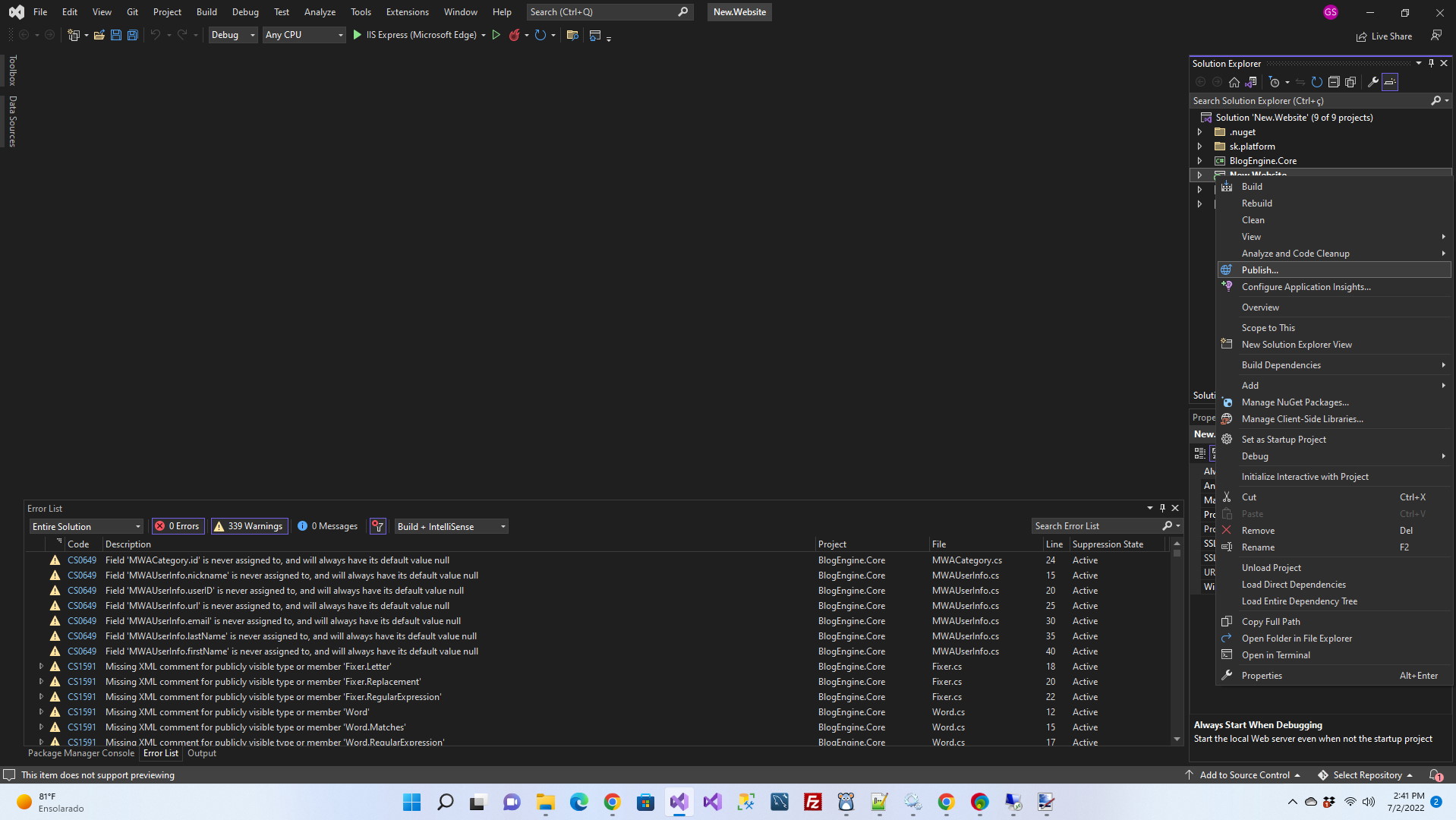Image resolution: width=1456 pixels, height=820 pixels.
Task: Click Add to Source Control in status bar
Action: (1243, 775)
